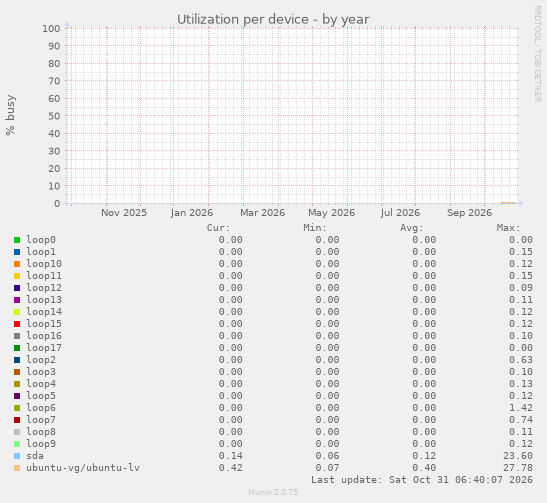The image size is (547, 503).
Task: Click ubuntu-lv minimum value 0.07
Action: 327,468
